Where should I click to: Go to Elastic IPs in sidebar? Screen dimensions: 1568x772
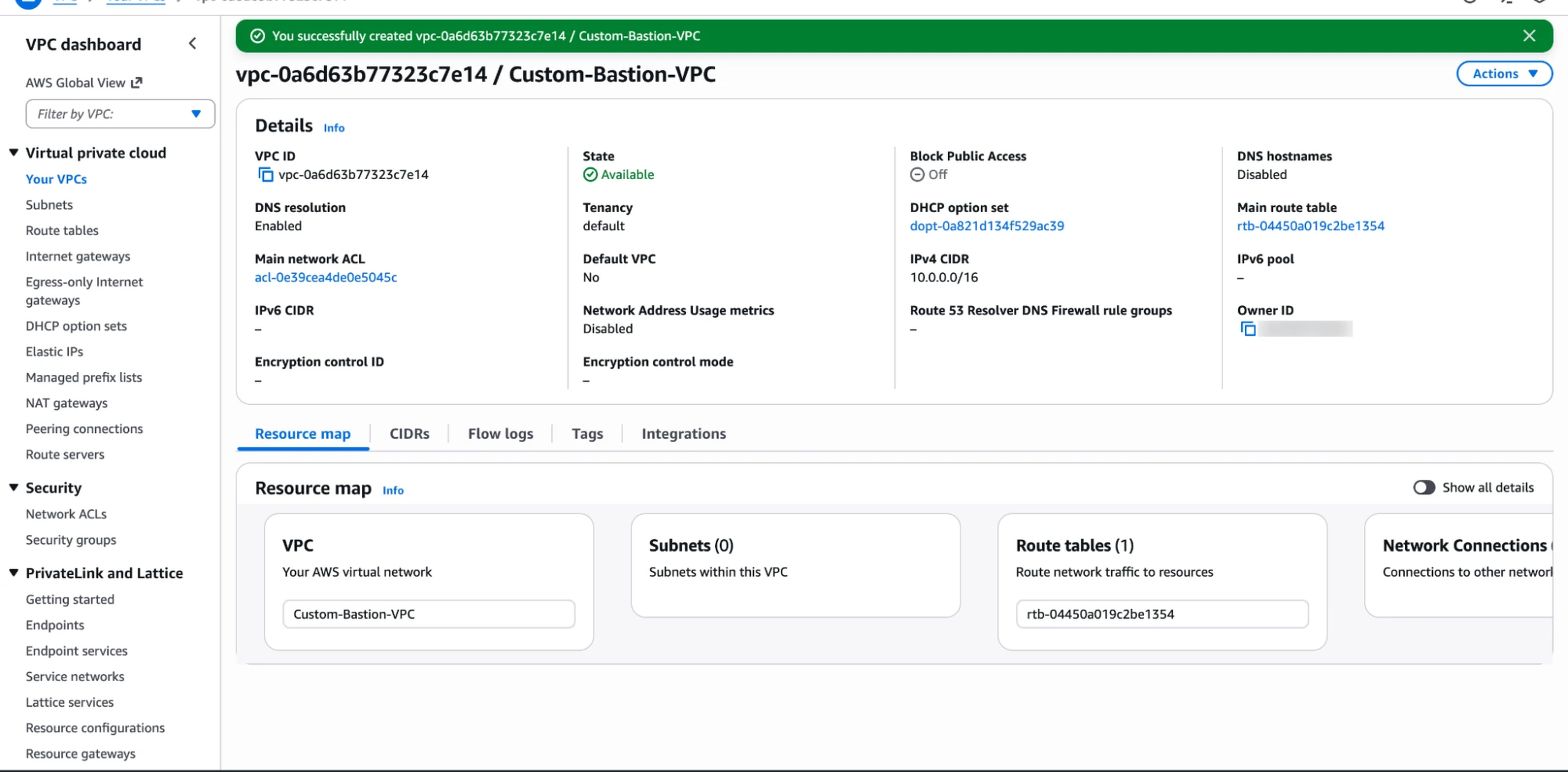click(54, 351)
